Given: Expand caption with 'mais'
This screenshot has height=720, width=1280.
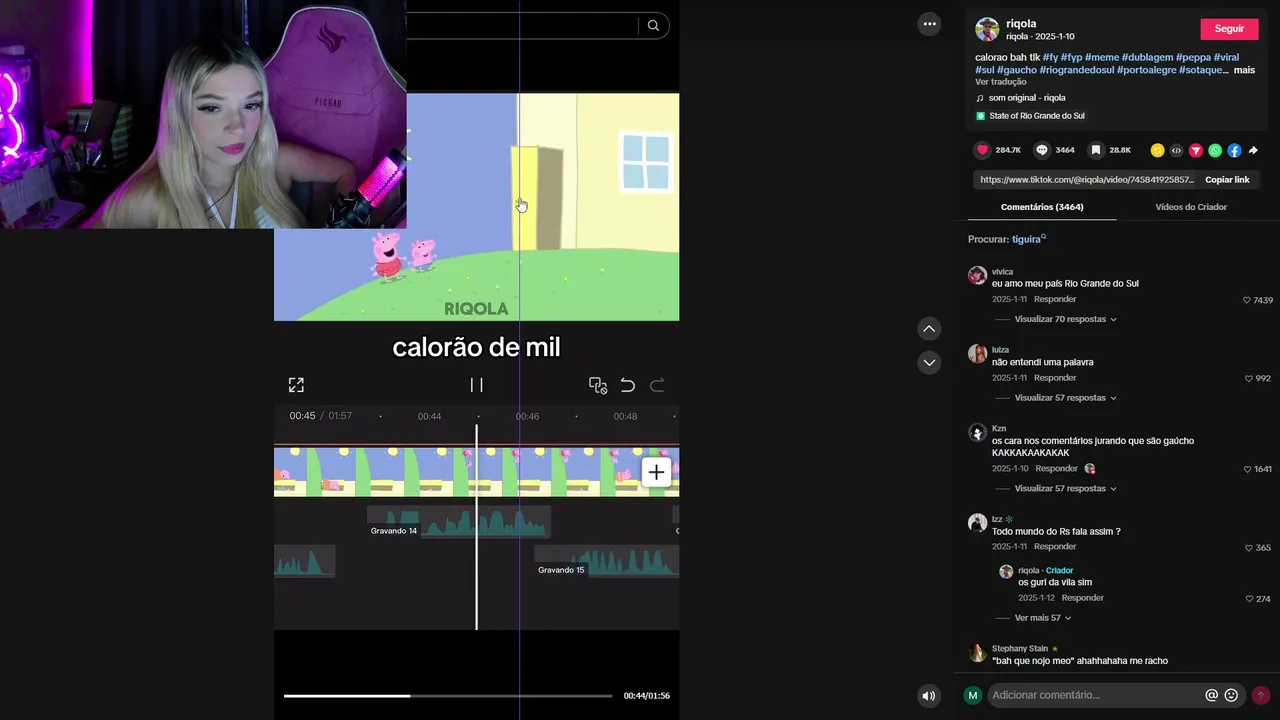Looking at the screenshot, I should (x=1244, y=70).
